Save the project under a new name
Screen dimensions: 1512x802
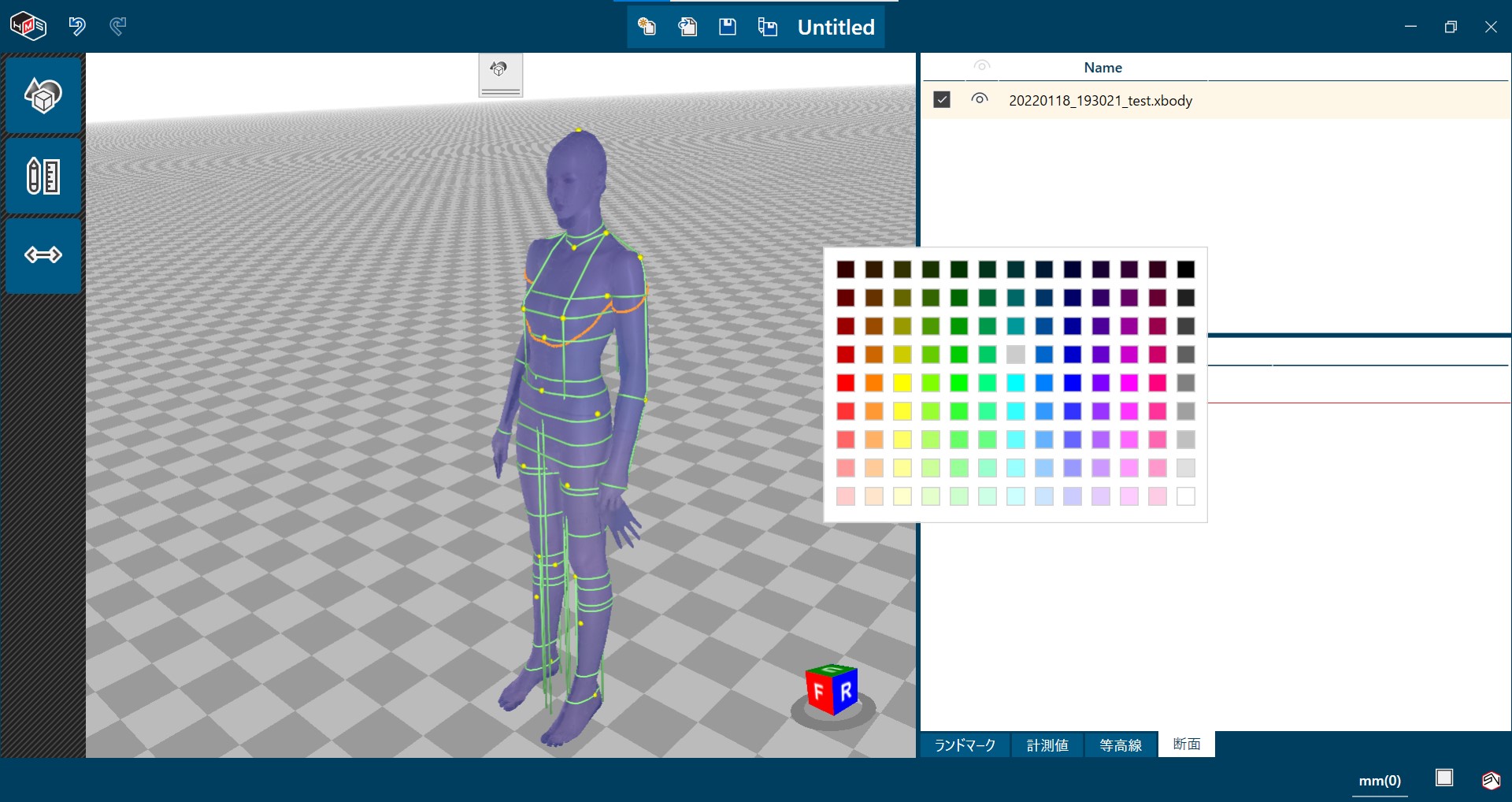coord(768,27)
